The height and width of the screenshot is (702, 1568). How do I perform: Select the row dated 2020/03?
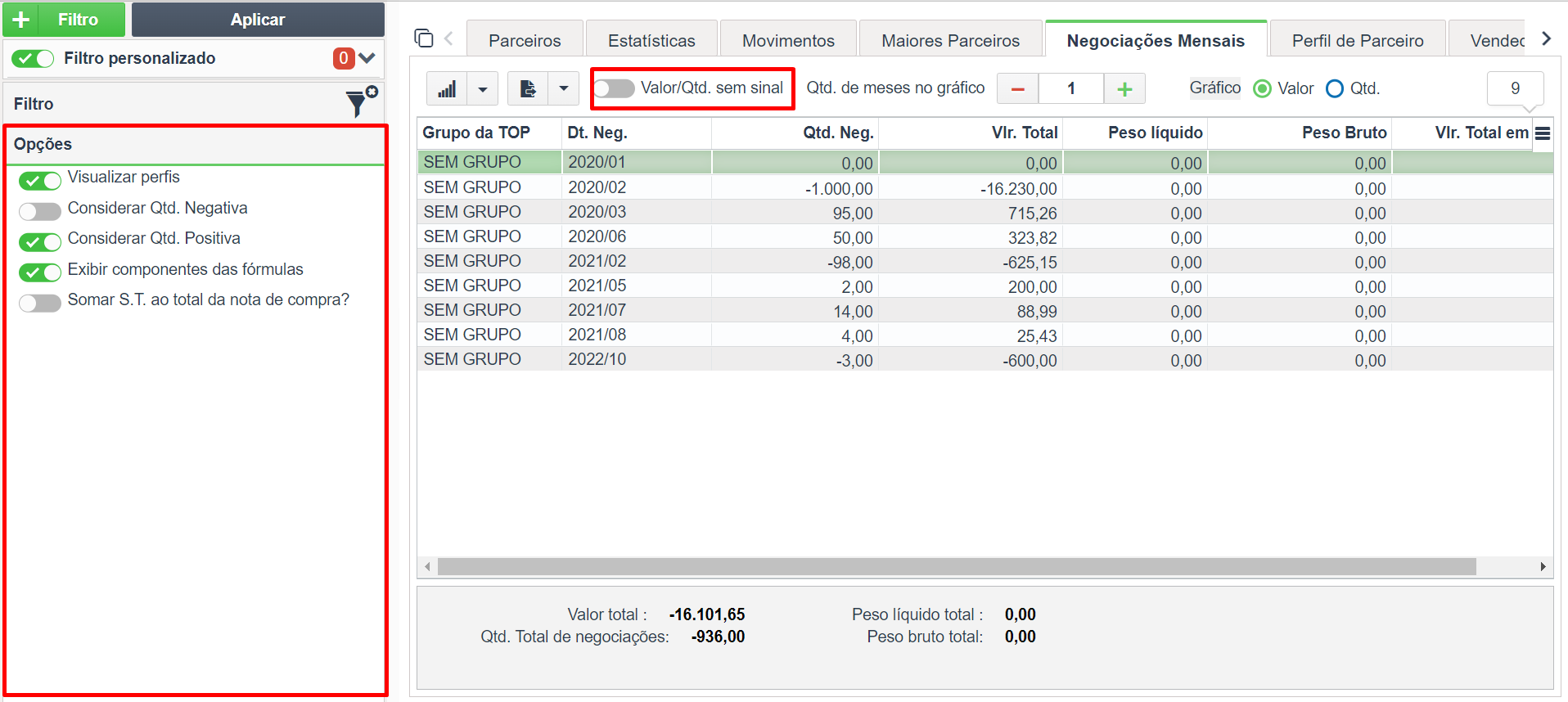coord(985,212)
